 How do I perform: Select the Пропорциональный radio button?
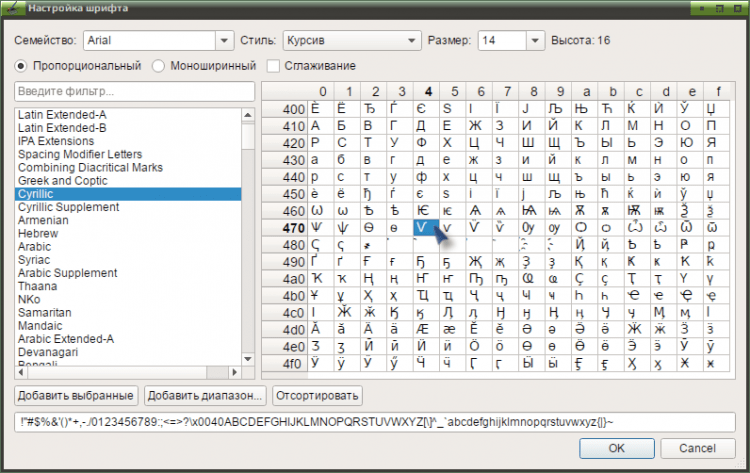coord(21,66)
